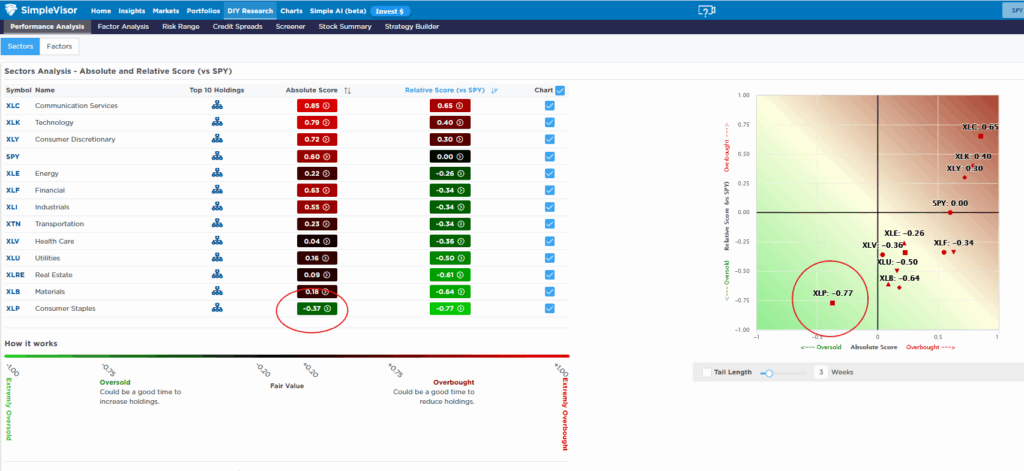Sort by Absolute Score column arrows

point(347,90)
